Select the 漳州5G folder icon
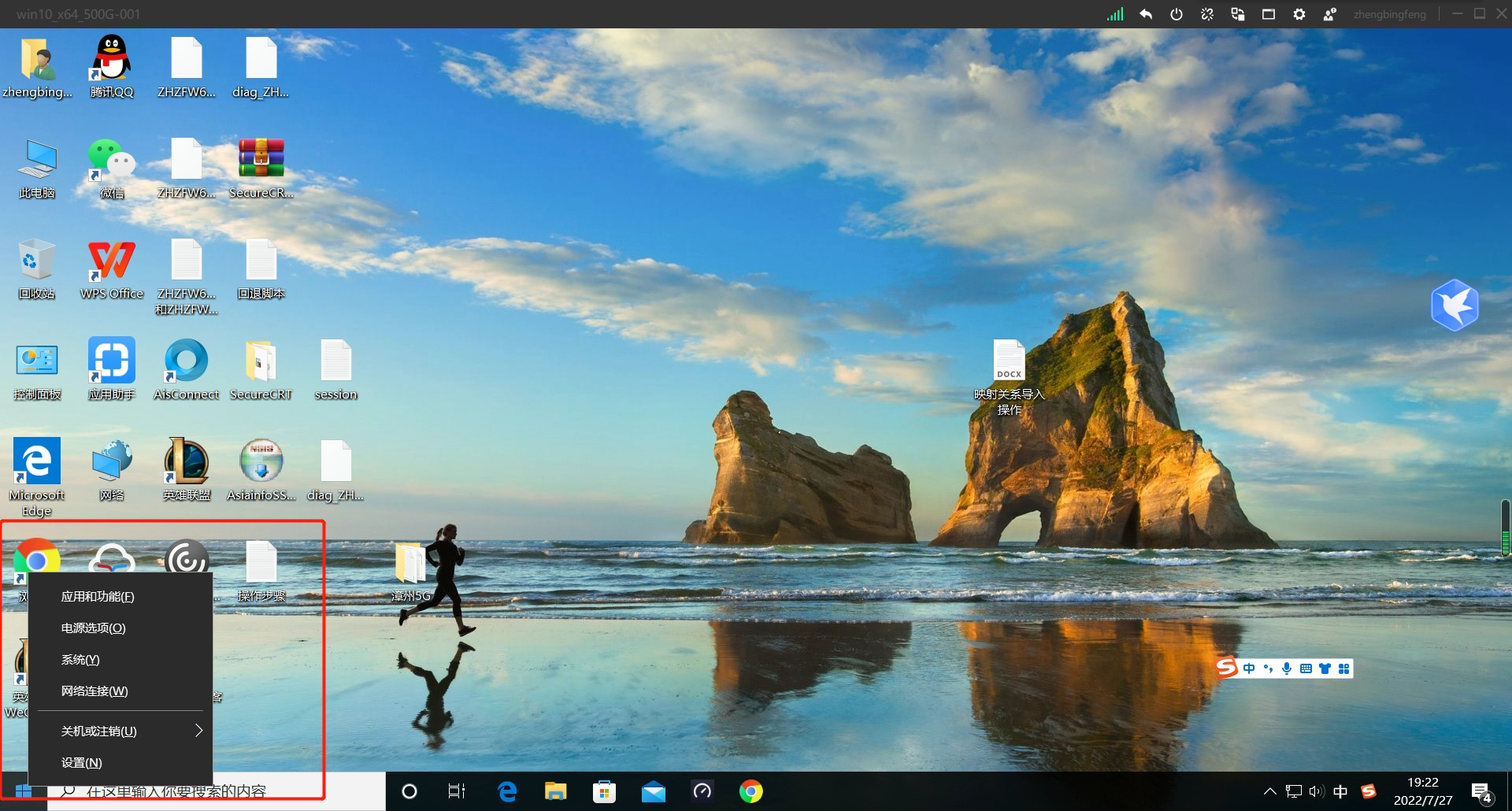1512x811 pixels. [x=411, y=572]
